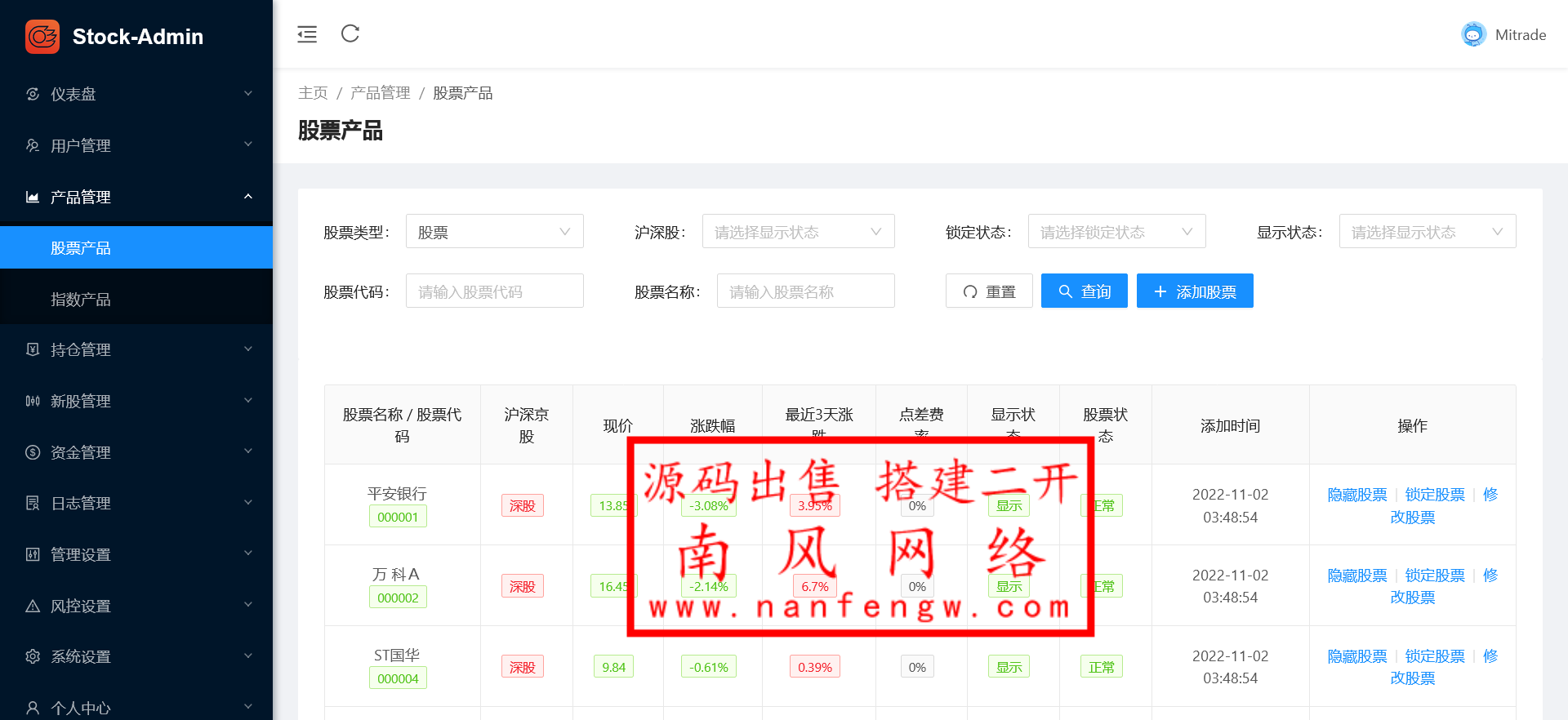Focus the 股票代码 input field
The image size is (1568, 720).
[494, 291]
